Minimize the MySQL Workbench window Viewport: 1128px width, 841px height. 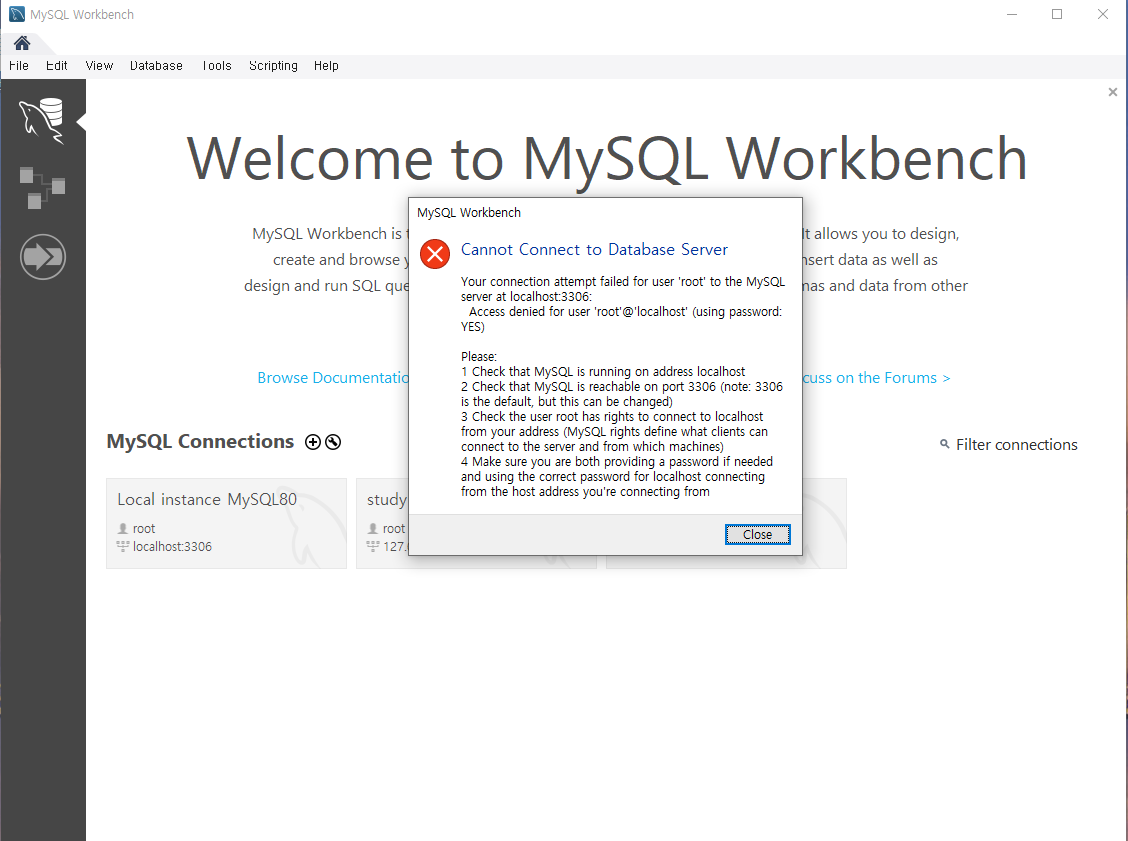click(1011, 14)
